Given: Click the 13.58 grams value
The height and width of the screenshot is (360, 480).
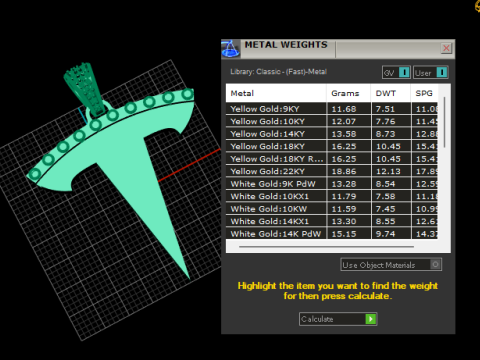Looking at the screenshot, I should pos(344,134).
